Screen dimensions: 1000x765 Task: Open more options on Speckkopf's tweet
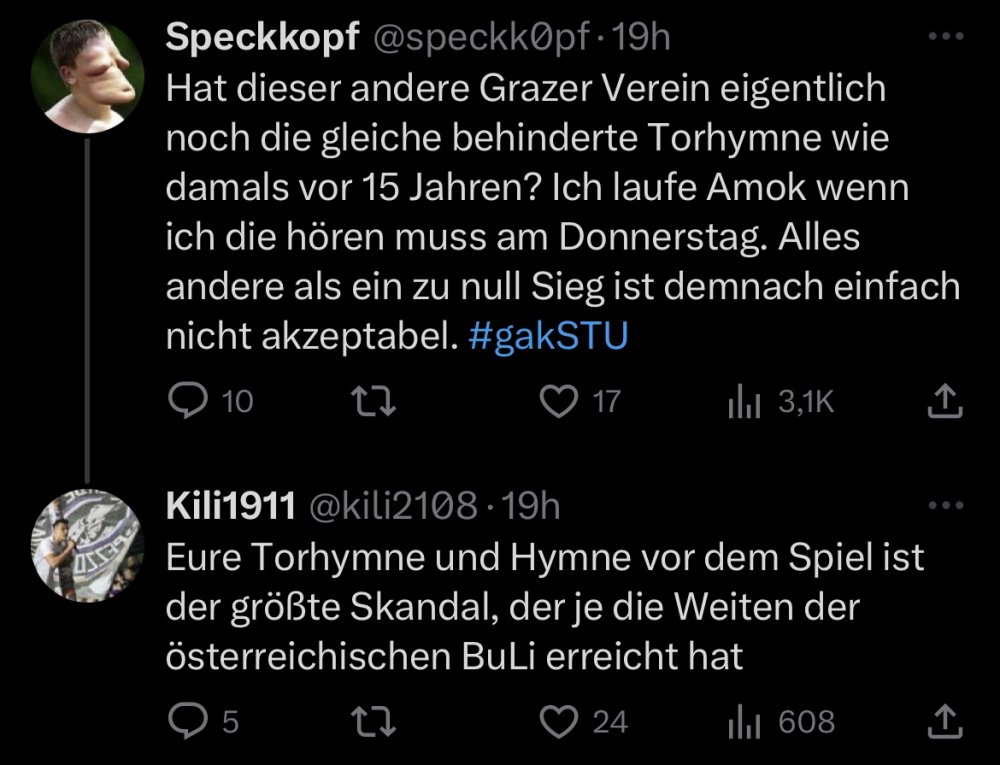click(943, 36)
